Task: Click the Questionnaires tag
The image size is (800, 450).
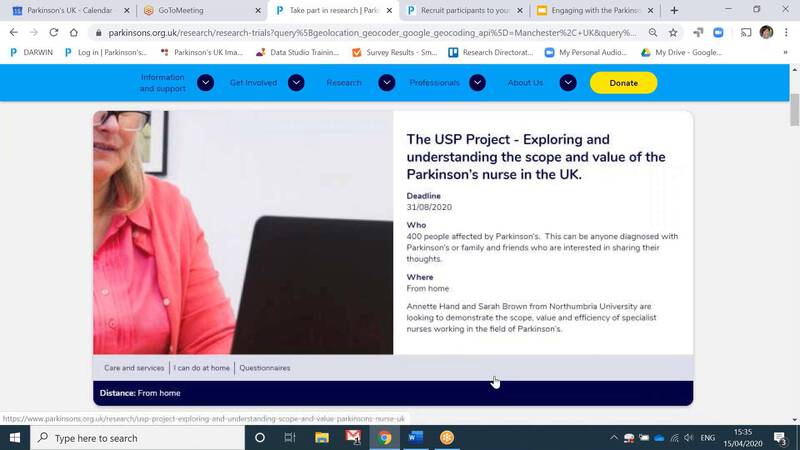Action: point(265,368)
